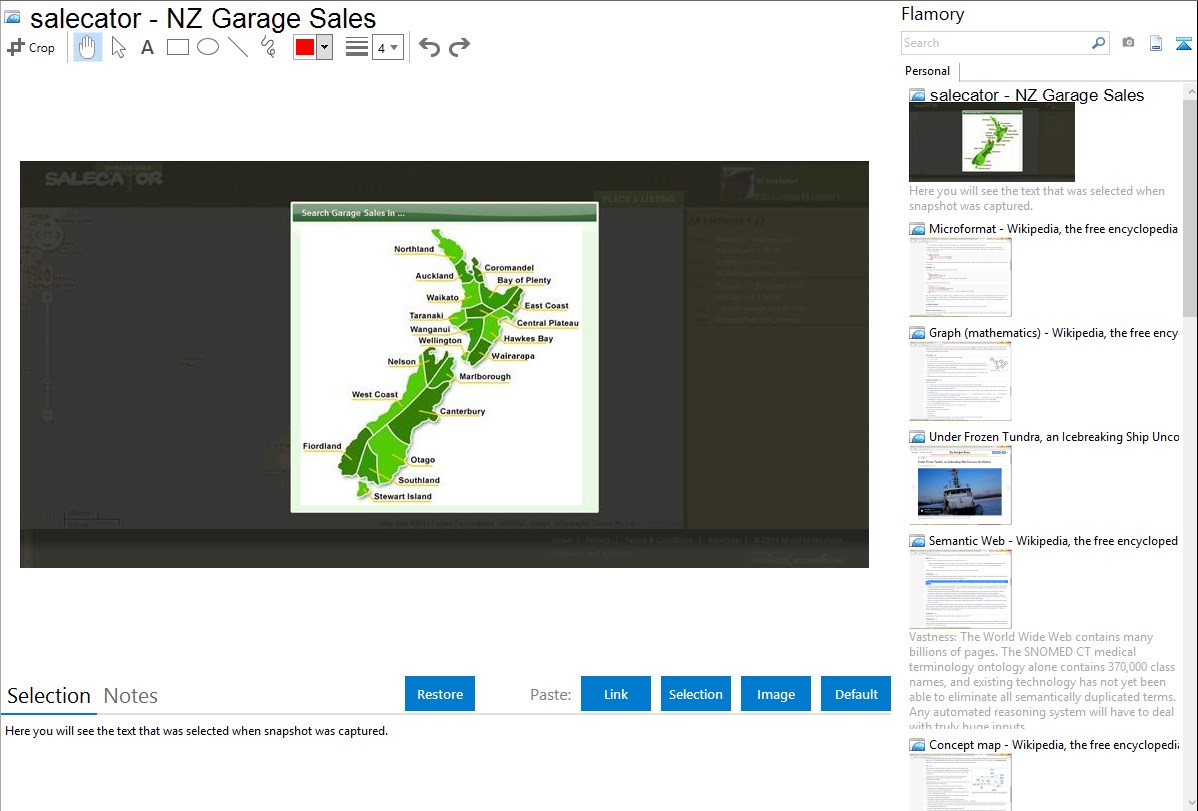Click the West Coast map label
This screenshot has height=811, width=1198.
[x=374, y=395]
